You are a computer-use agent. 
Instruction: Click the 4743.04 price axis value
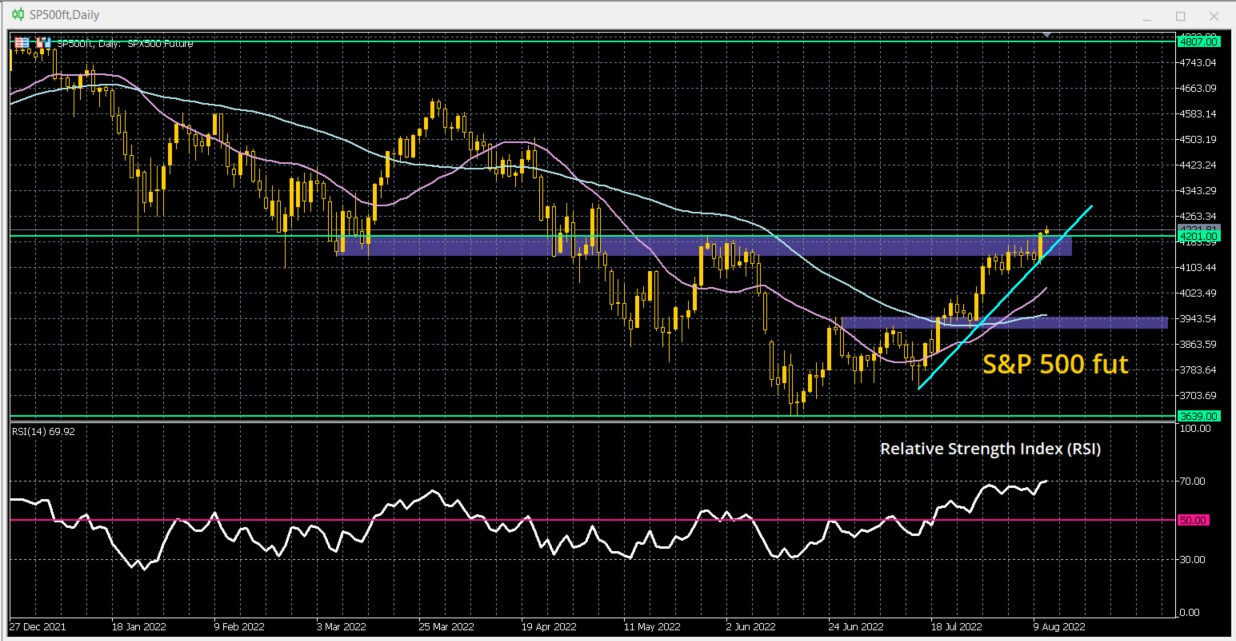pos(1197,63)
